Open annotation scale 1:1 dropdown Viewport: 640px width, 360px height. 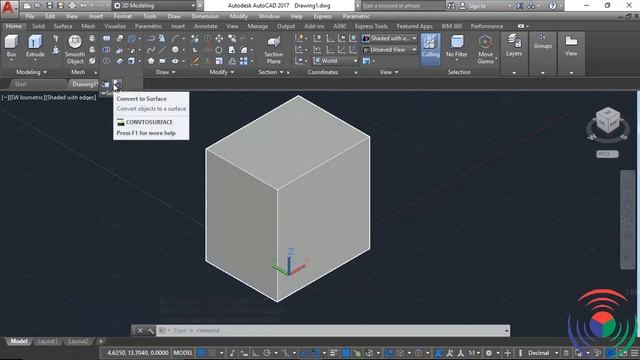474,353
